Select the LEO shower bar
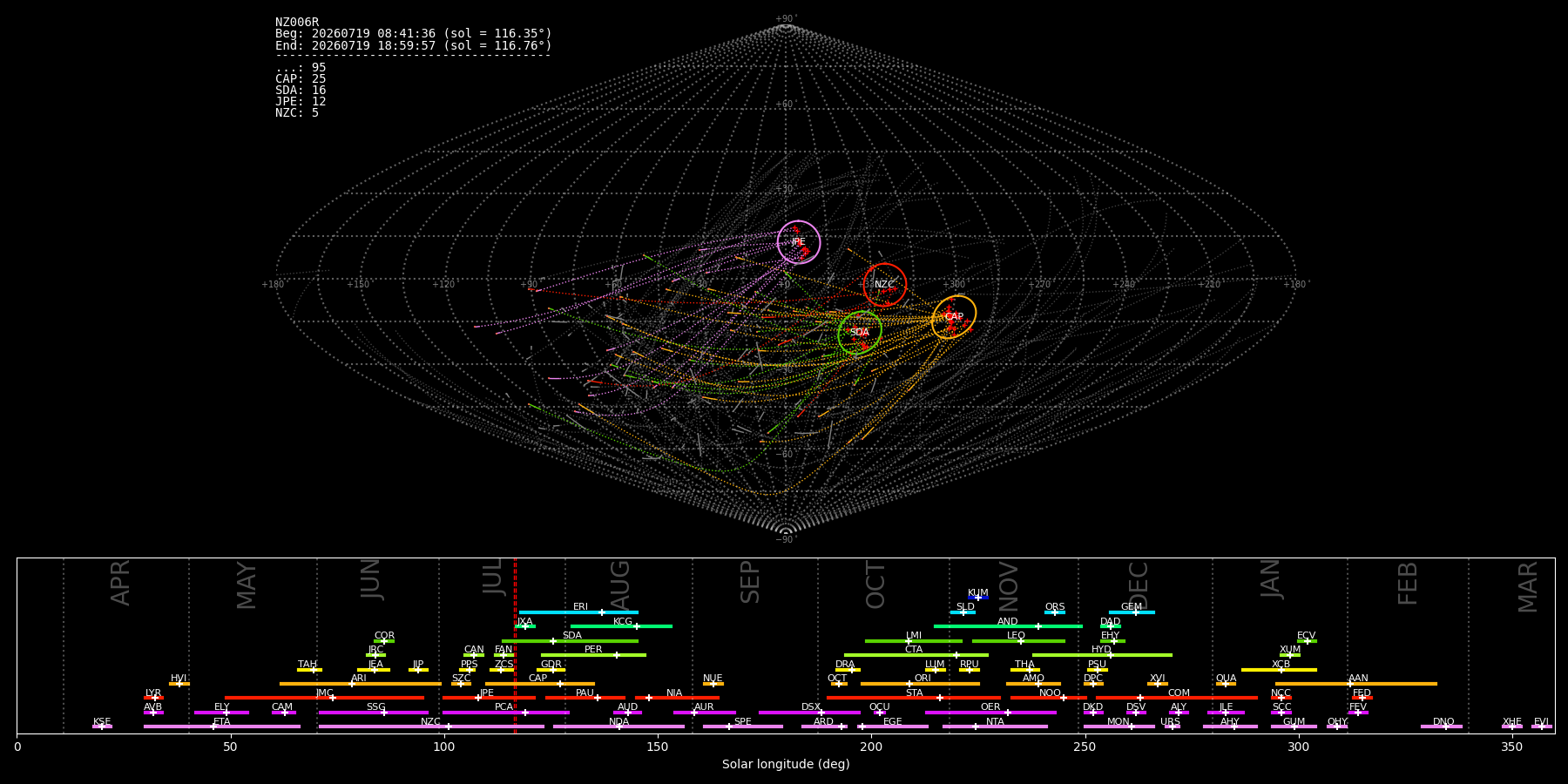This screenshot has width=1568, height=784. 1018,641
